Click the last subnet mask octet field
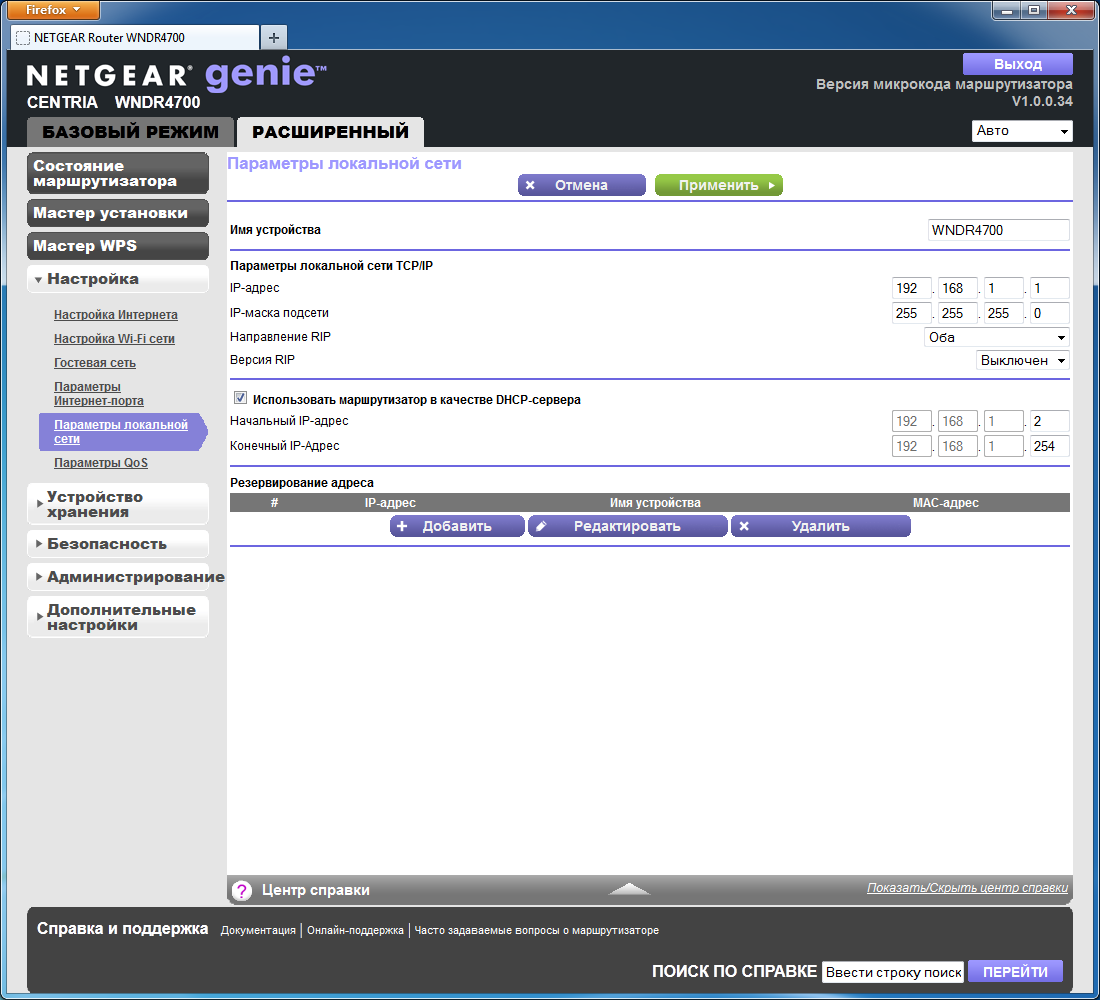The height and width of the screenshot is (1000, 1100). click(1049, 313)
